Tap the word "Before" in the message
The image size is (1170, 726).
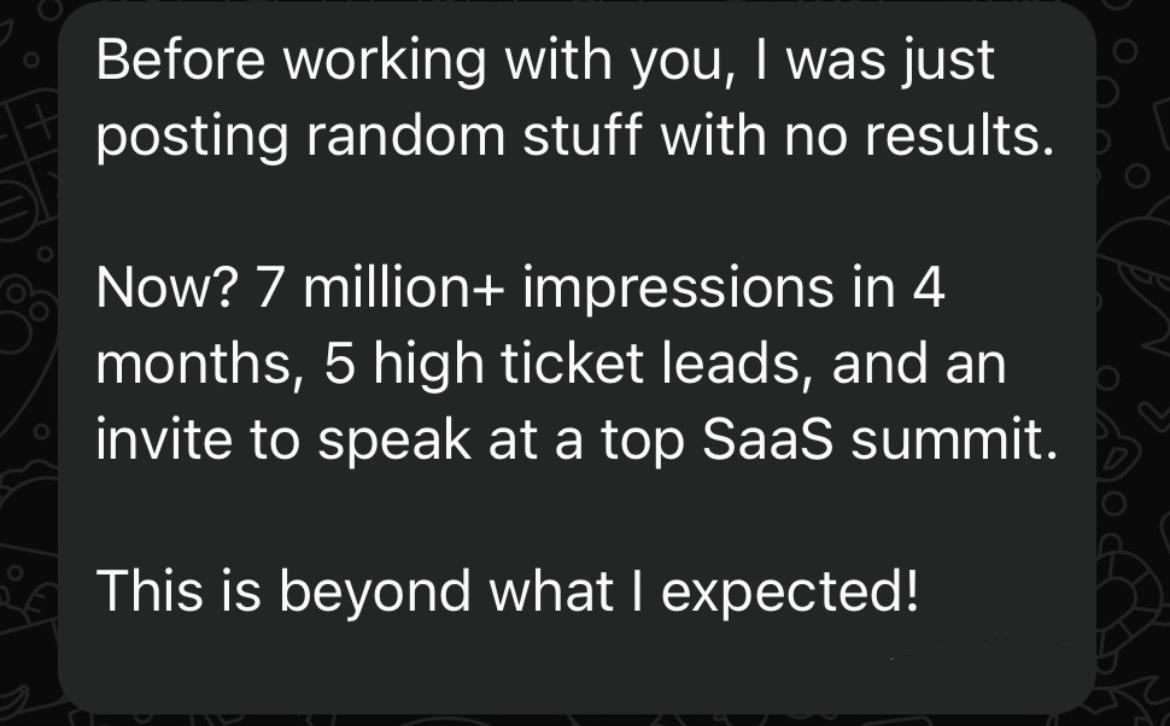click(181, 59)
